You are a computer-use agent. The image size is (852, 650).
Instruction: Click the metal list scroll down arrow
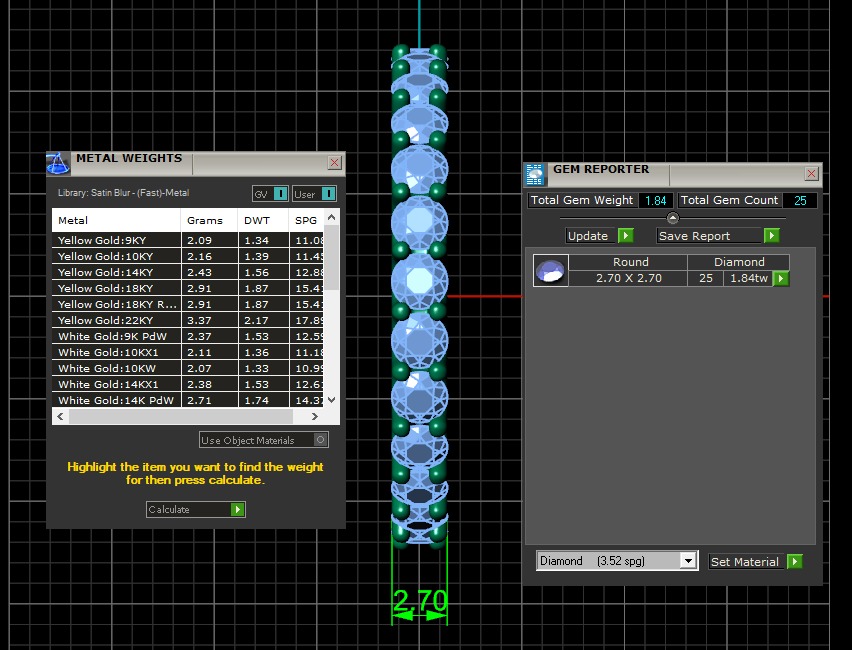(331, 399)
